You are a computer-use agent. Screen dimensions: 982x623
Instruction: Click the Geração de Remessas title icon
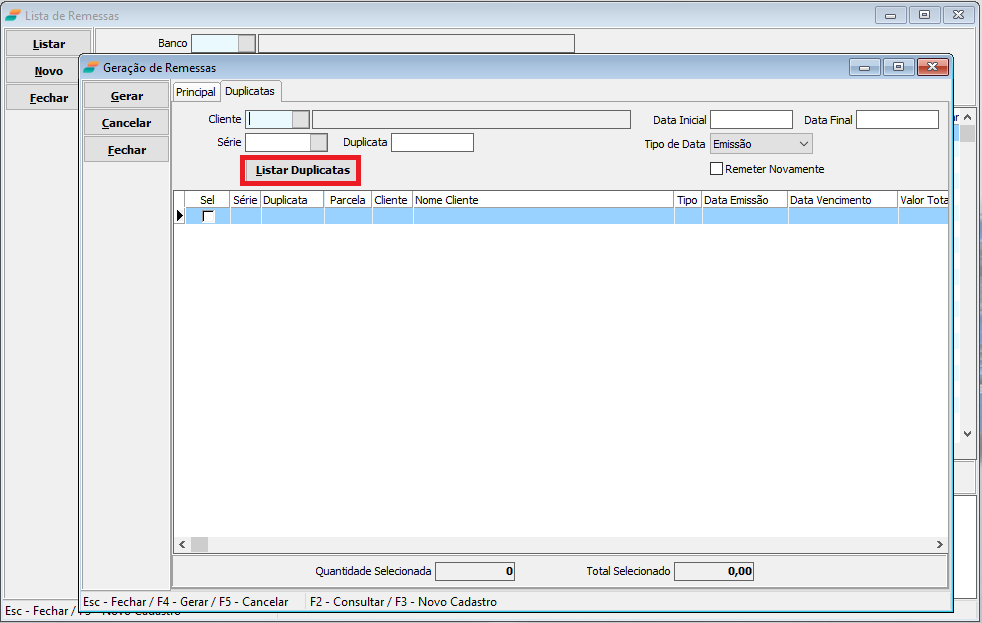[x=91, y=67]
